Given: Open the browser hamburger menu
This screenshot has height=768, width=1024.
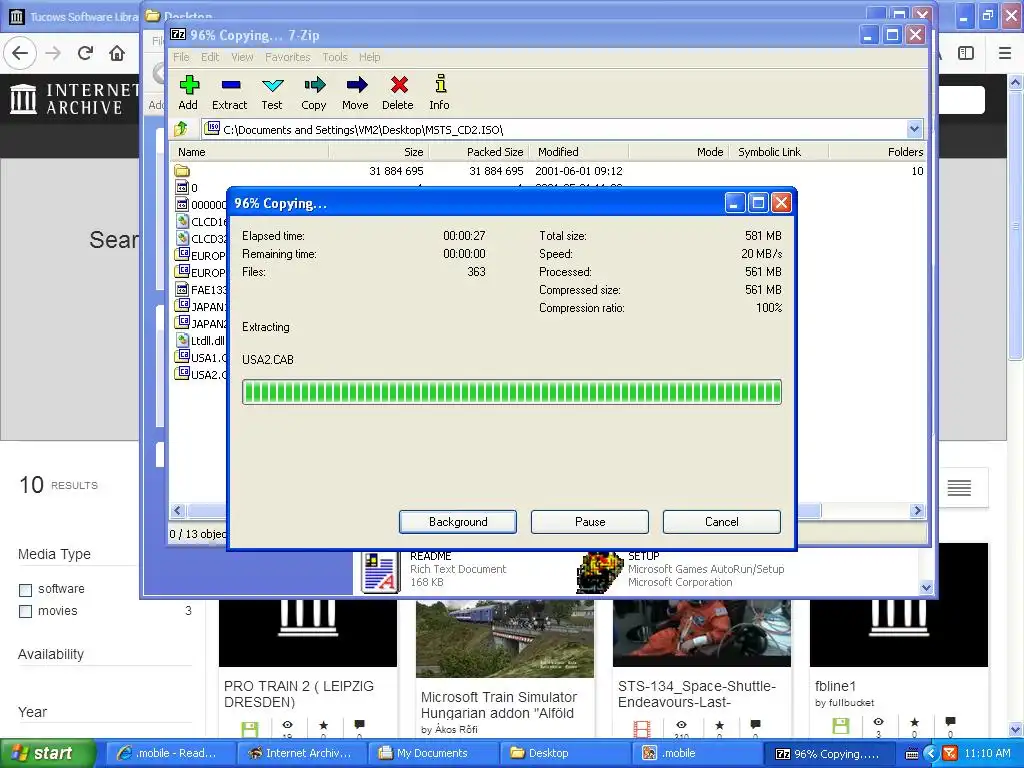Looking at the screenshot, I should [x=1005, y=53].
